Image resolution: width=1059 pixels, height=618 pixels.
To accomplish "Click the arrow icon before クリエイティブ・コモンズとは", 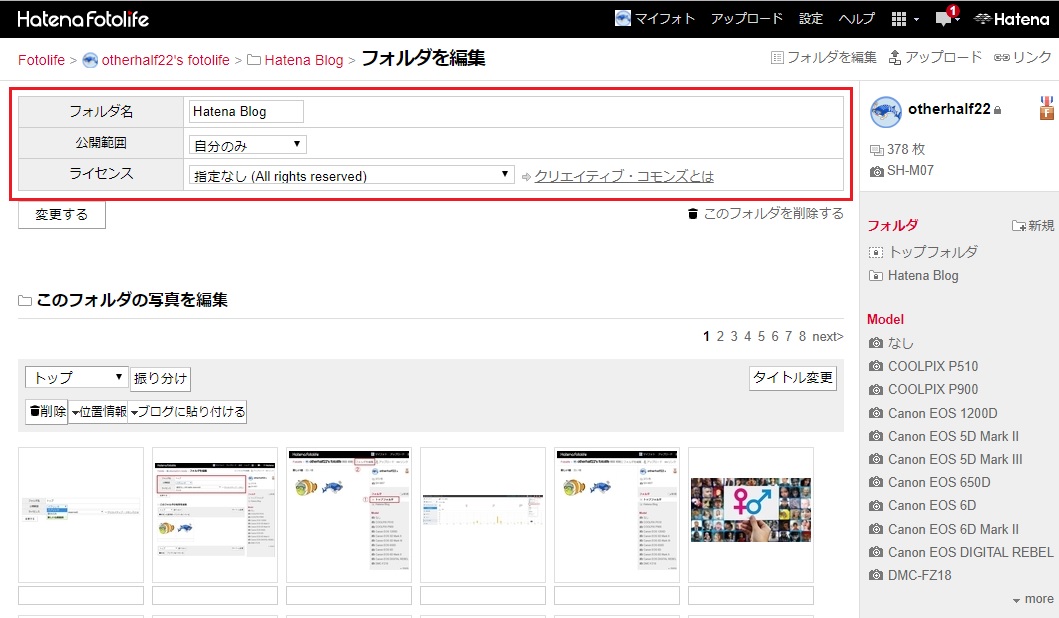I will 527,177.
